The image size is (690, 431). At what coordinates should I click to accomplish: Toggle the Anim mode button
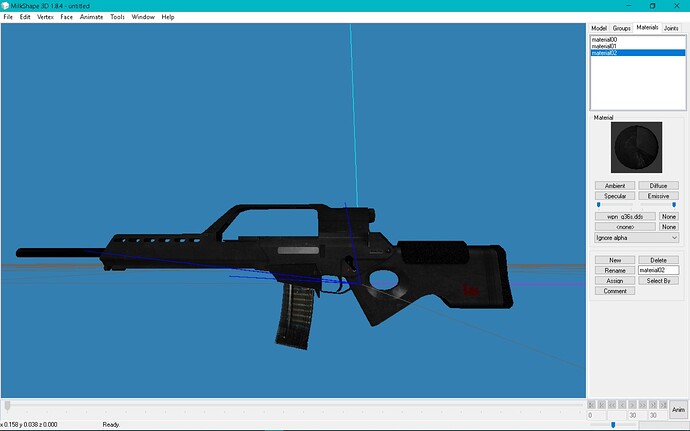[x=678, y=409]
